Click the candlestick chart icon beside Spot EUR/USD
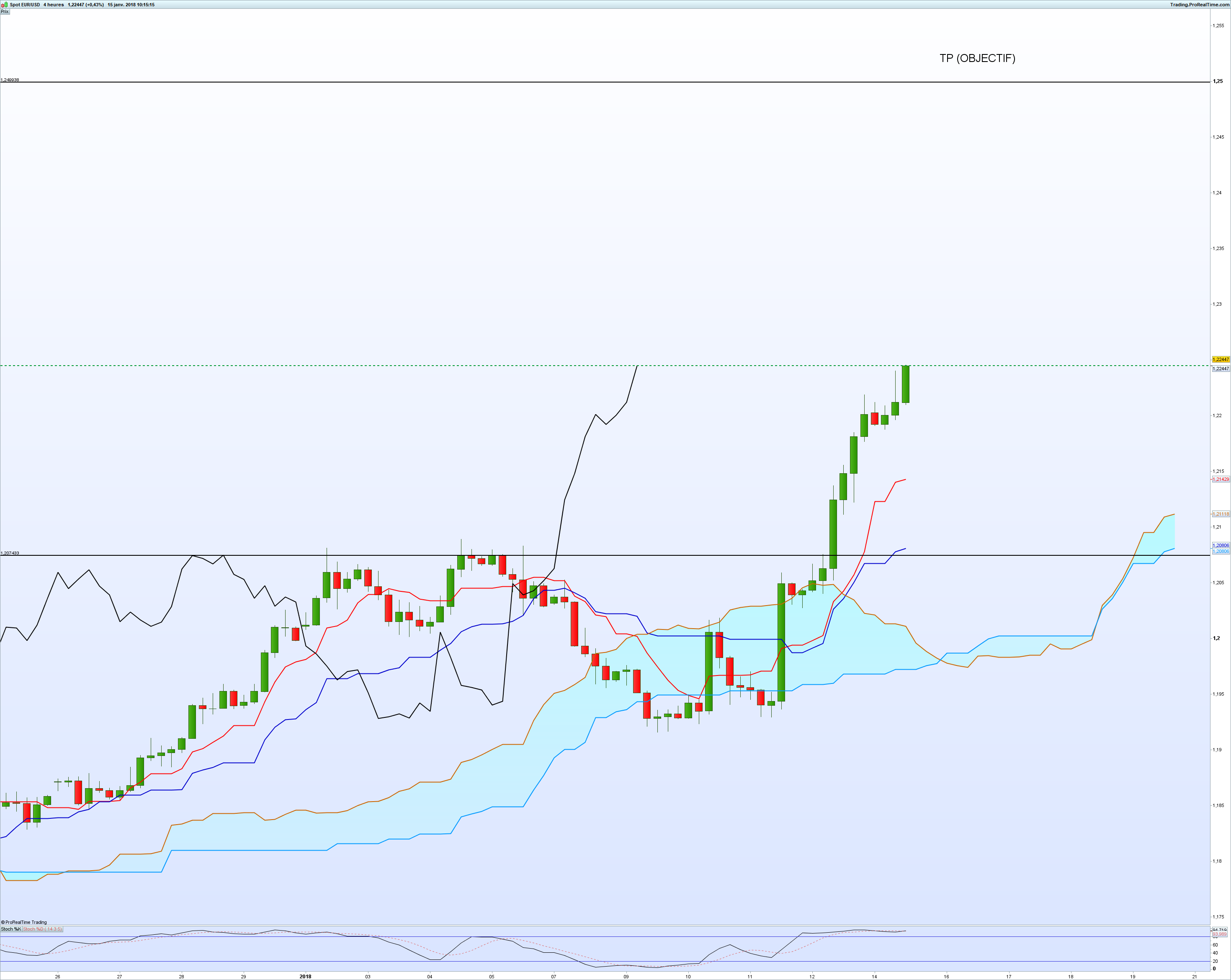The image size is (1231, 980). (x=5, y=5)
